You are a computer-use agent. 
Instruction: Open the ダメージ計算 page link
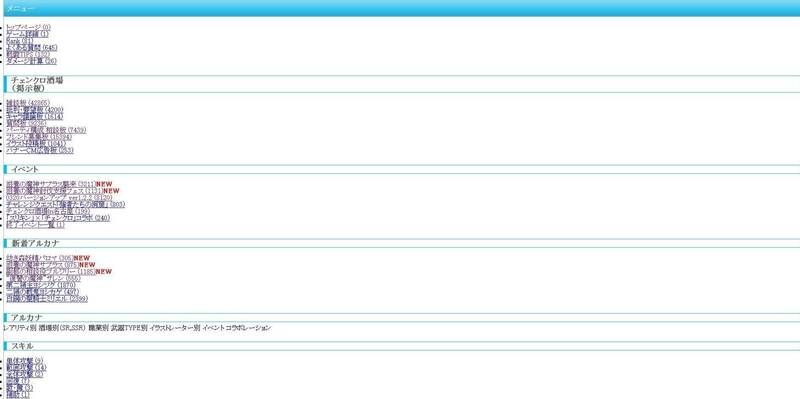click(x=32, y=61)
